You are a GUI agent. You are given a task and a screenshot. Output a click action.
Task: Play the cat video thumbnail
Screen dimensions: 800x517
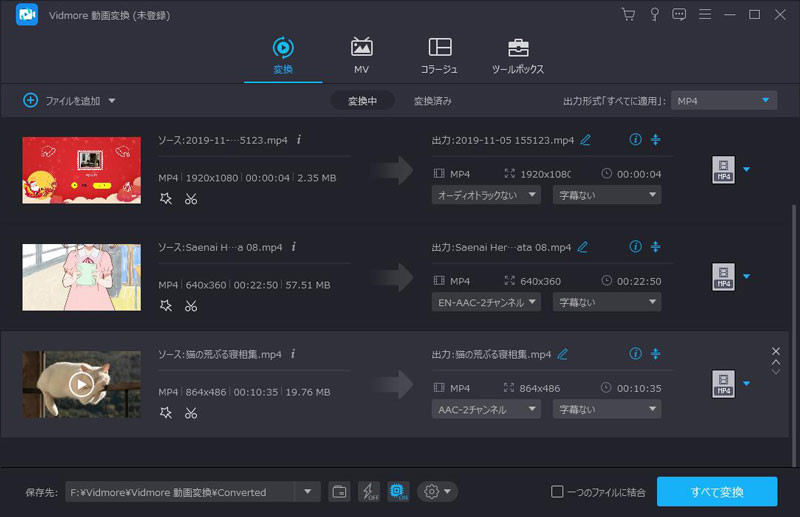tap(81, 383)
